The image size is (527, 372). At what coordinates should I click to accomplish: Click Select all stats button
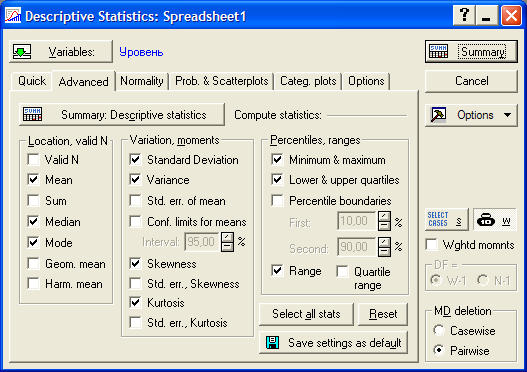[306, 314]
